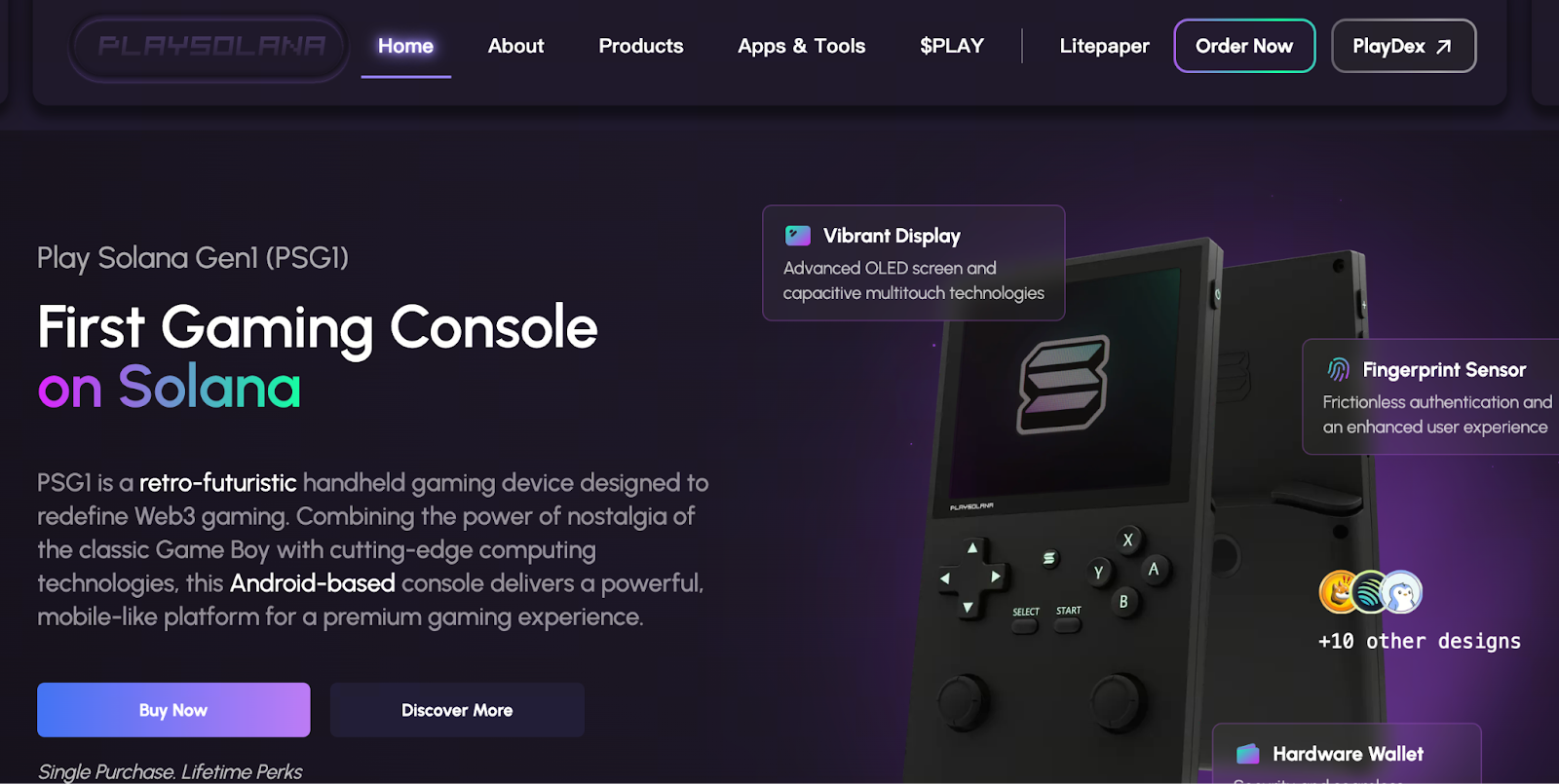Image resolution: width=1559 pixels, height=784 pixels.
Task: Click the +10 other designs text
Action: (x=1419, y=641)
